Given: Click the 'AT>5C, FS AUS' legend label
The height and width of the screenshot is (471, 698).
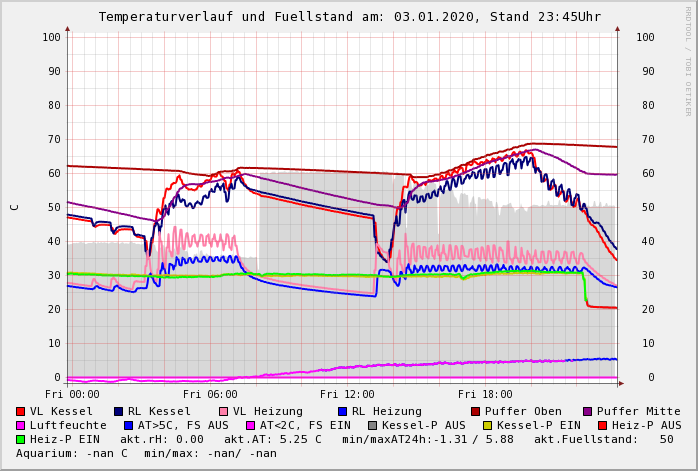Looking at the screenshot, I should [183, 426].
